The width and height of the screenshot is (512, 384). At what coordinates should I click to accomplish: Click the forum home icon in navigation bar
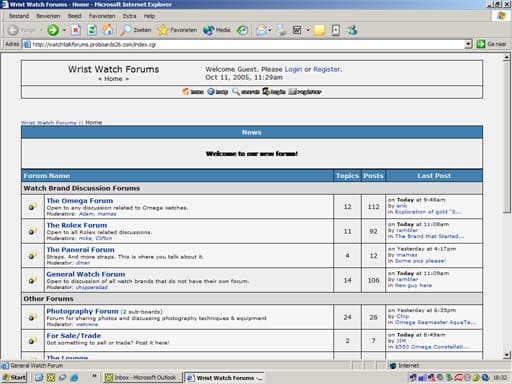pyautogui.click(x=193, y=92)
